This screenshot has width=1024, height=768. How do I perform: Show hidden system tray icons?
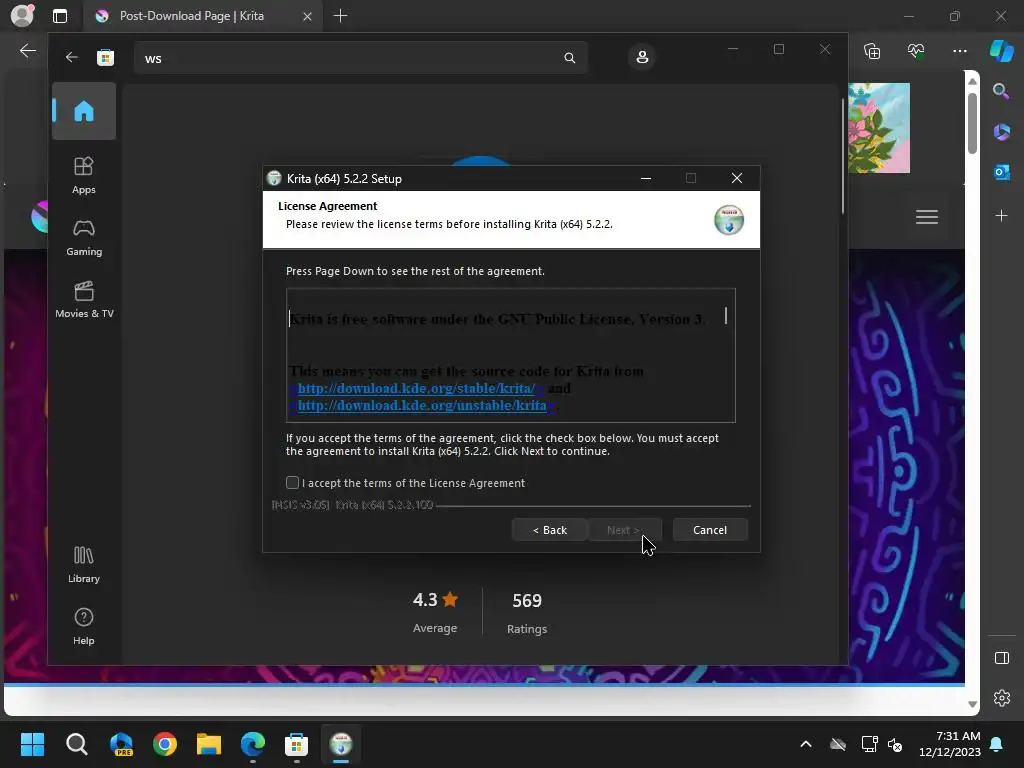(x=806, y=744)
